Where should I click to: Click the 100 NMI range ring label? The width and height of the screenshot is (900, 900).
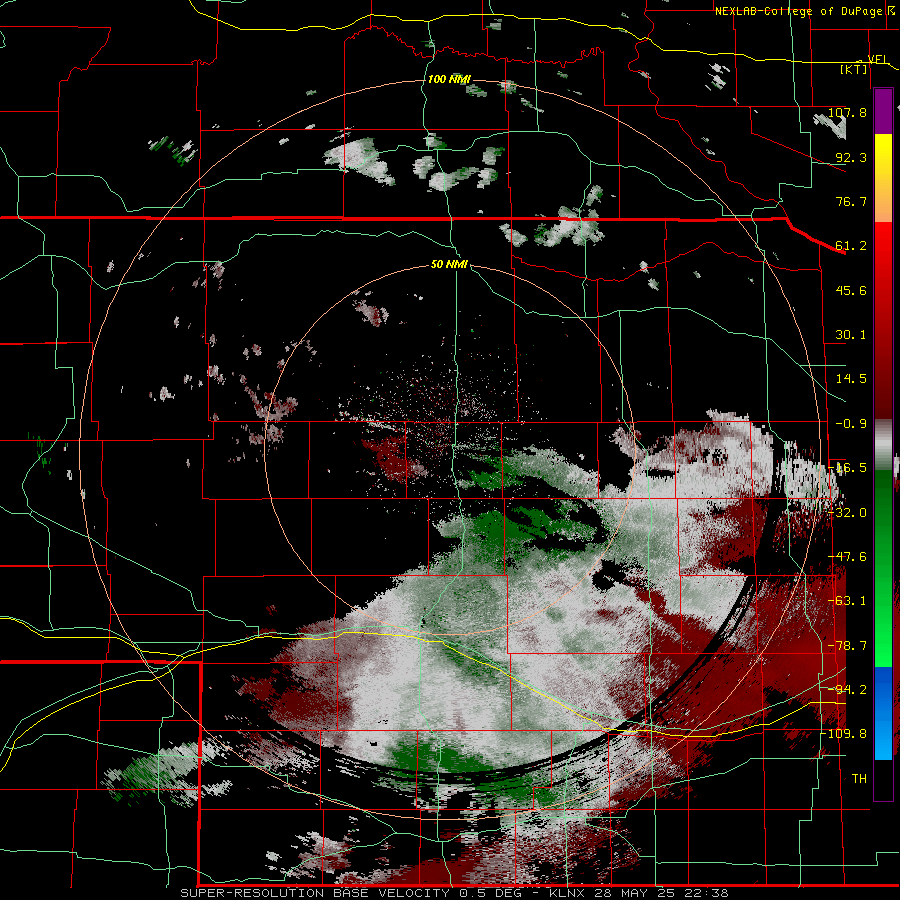point(449,79)
